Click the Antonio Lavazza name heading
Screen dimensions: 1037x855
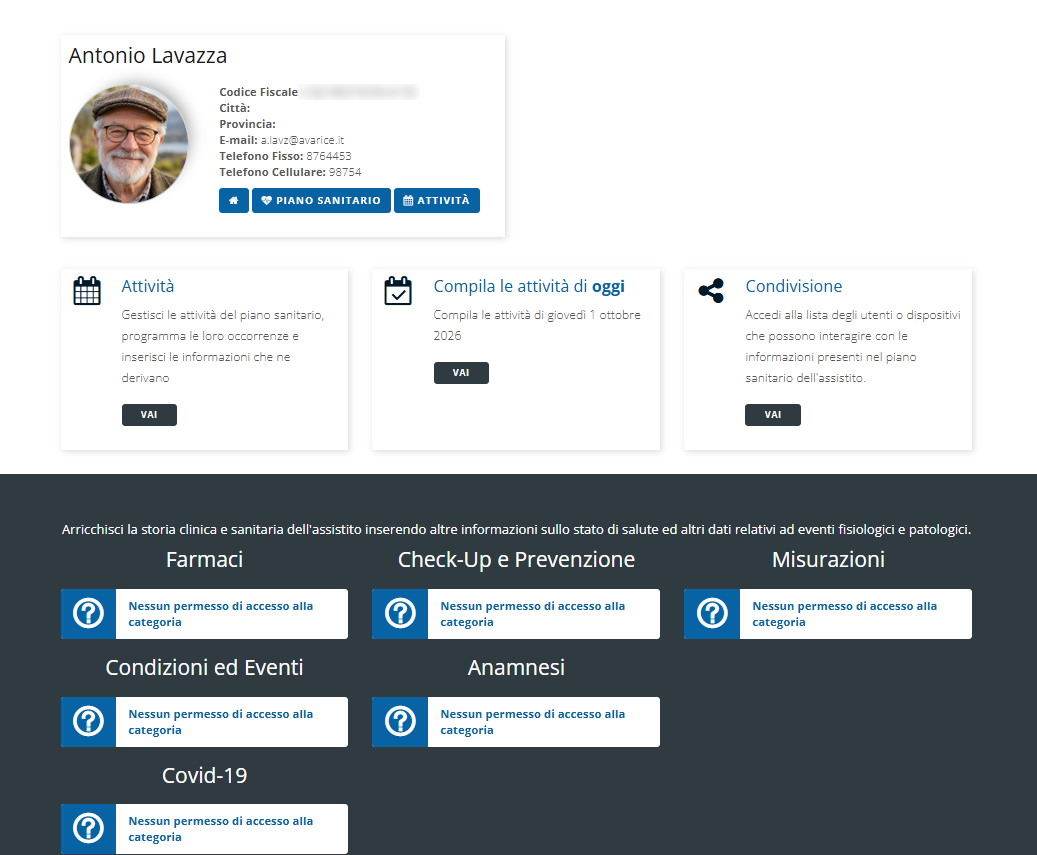[x=147, y=56]
